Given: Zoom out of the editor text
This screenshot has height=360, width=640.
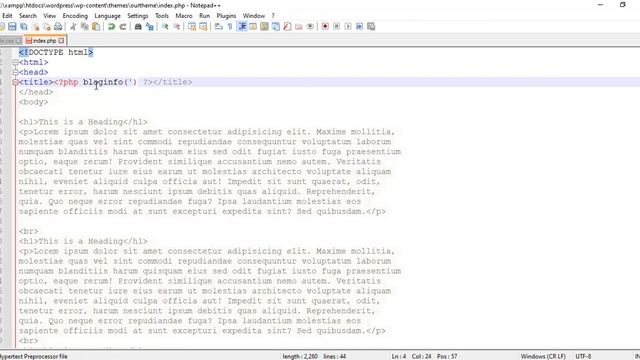Looking at the screenshot, I should coord(176,27).
